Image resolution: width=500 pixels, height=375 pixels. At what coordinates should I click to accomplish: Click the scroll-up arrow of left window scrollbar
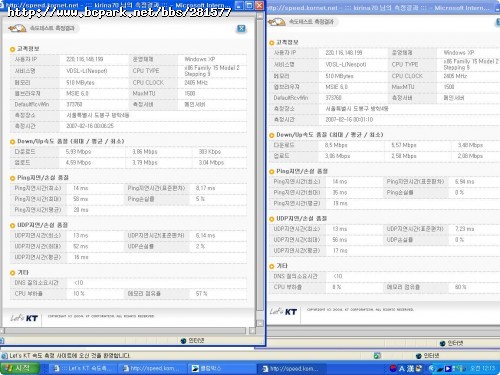point(260,15)
